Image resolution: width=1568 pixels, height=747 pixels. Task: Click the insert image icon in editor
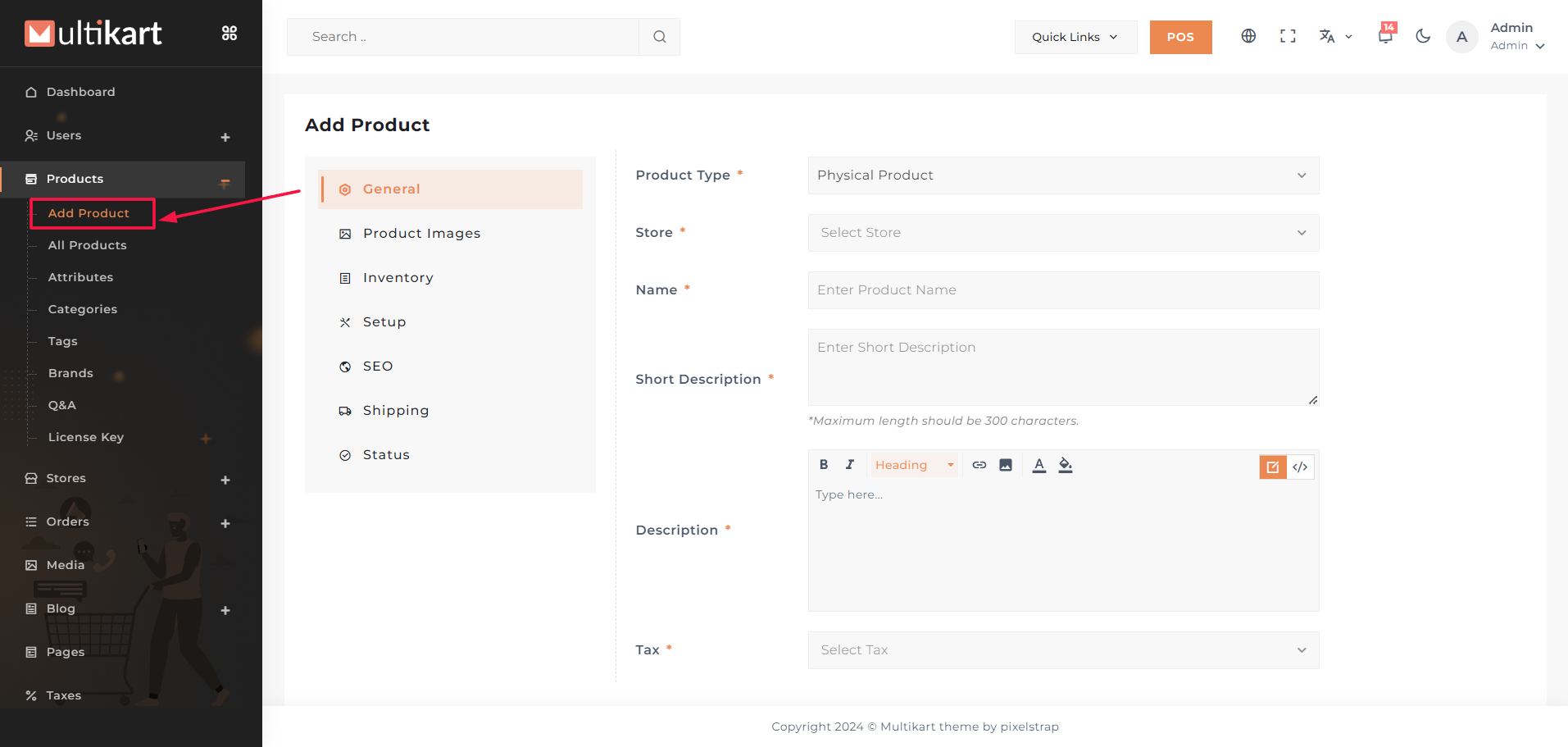coord(1006,465)
